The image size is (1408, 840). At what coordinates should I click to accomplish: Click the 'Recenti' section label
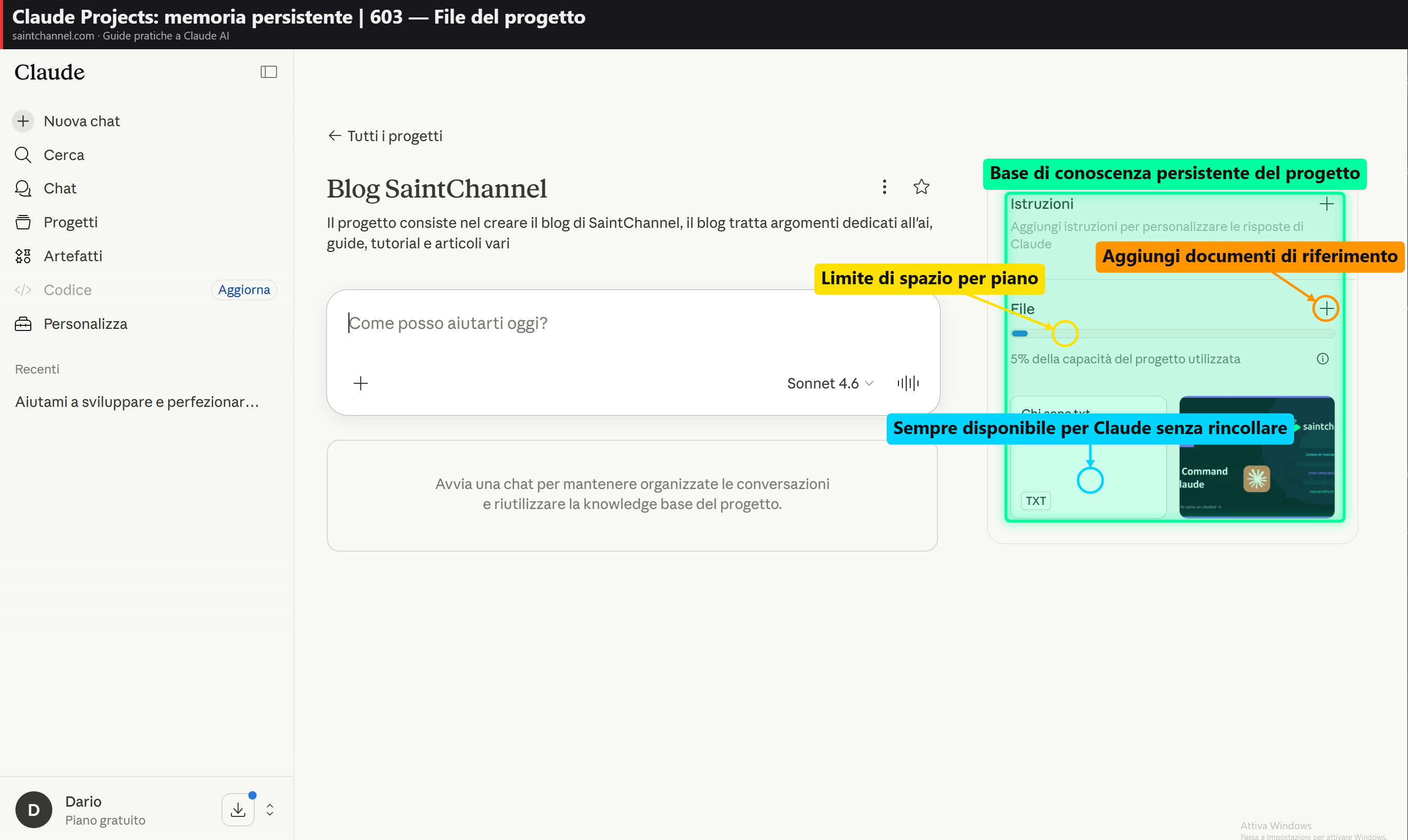click(x=37, y=369)
